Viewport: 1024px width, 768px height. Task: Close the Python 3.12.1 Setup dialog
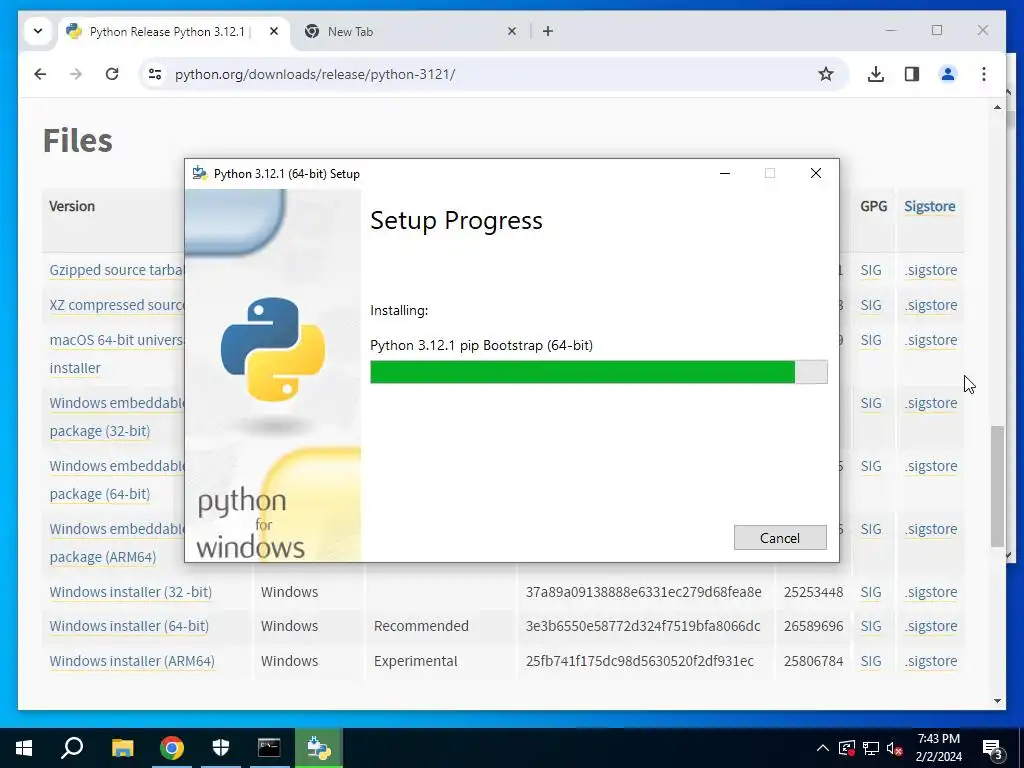[x=816, y=173]
